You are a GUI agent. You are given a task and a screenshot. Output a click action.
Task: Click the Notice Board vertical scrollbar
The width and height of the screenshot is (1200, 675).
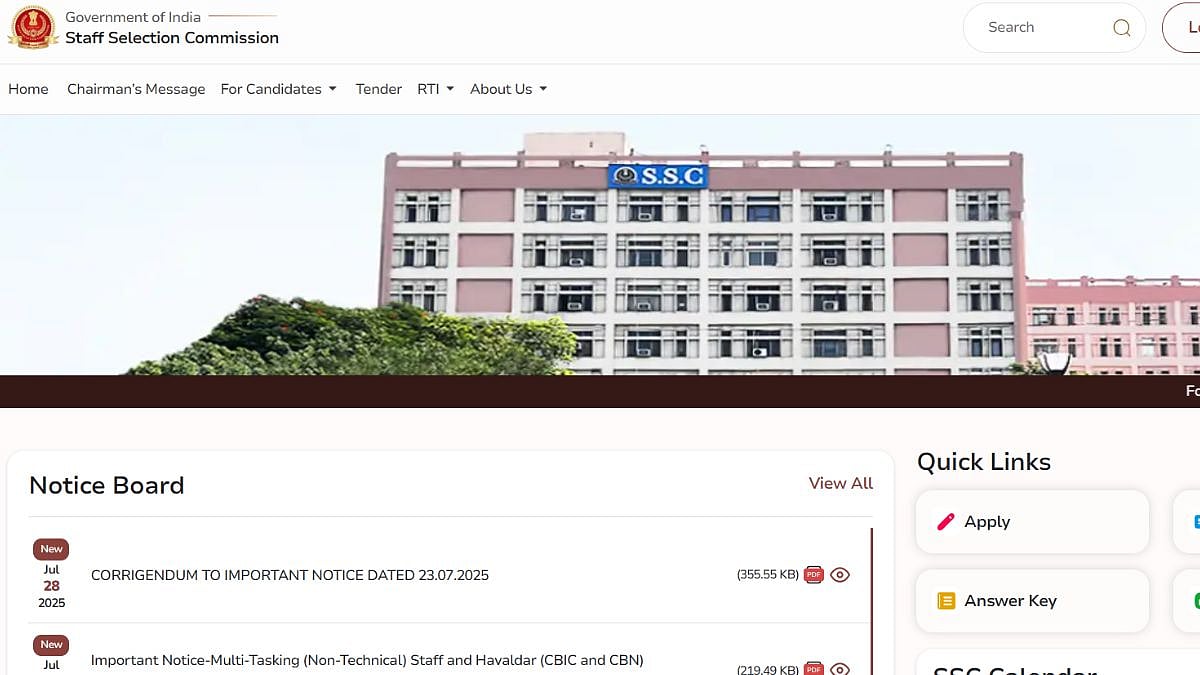[x=872, y=600]
